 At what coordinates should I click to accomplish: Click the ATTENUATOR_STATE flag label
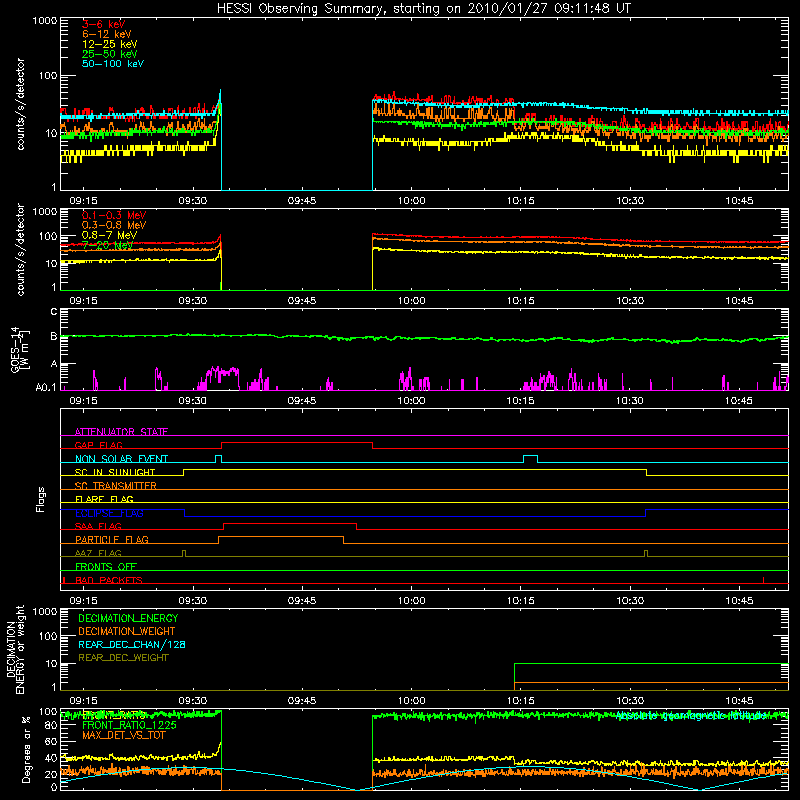(121, 432)
